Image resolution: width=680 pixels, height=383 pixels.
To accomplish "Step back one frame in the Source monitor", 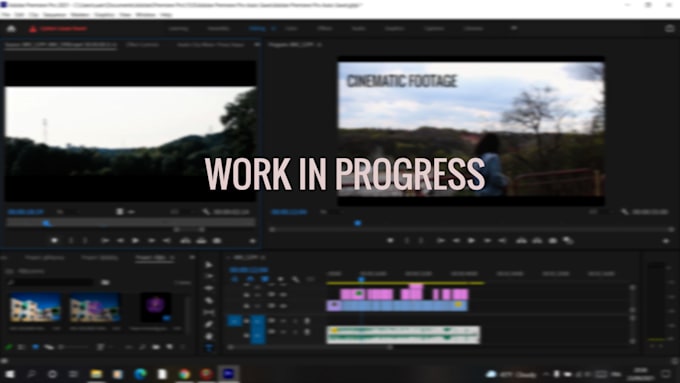I will [x=120, y=241].
